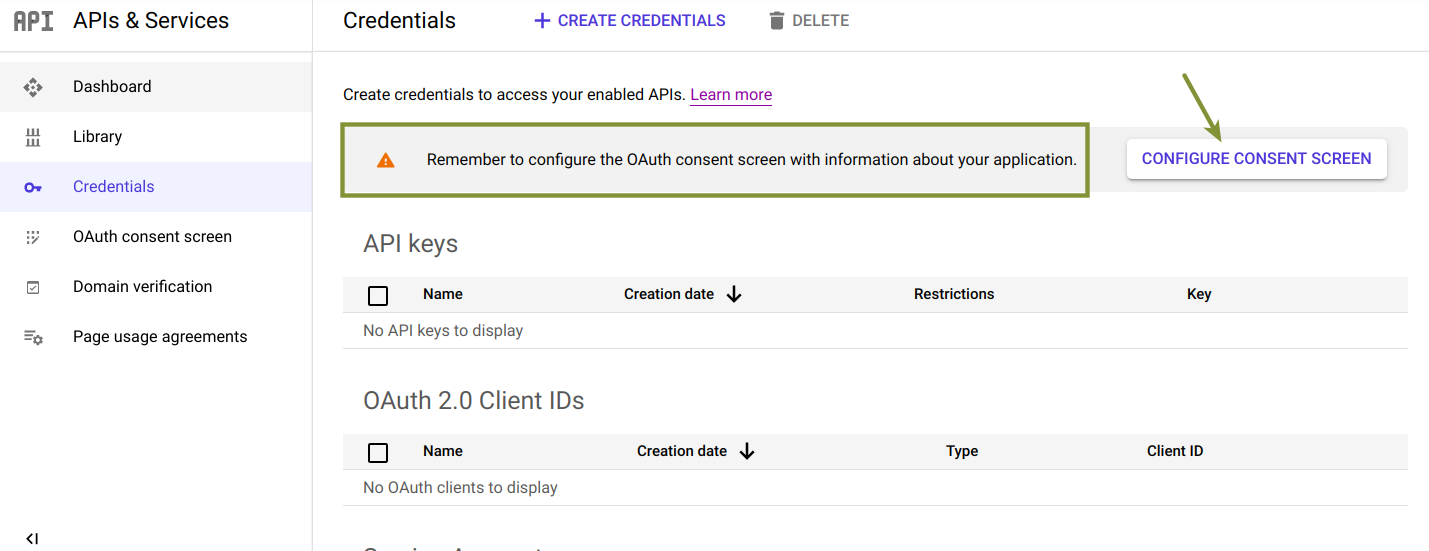Click the OAuth consent screen icon
1429x551 pixels.
tap(33, 237)
